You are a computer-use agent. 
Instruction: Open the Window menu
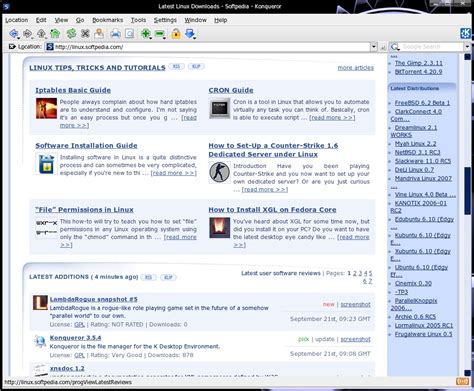point(196,20)
